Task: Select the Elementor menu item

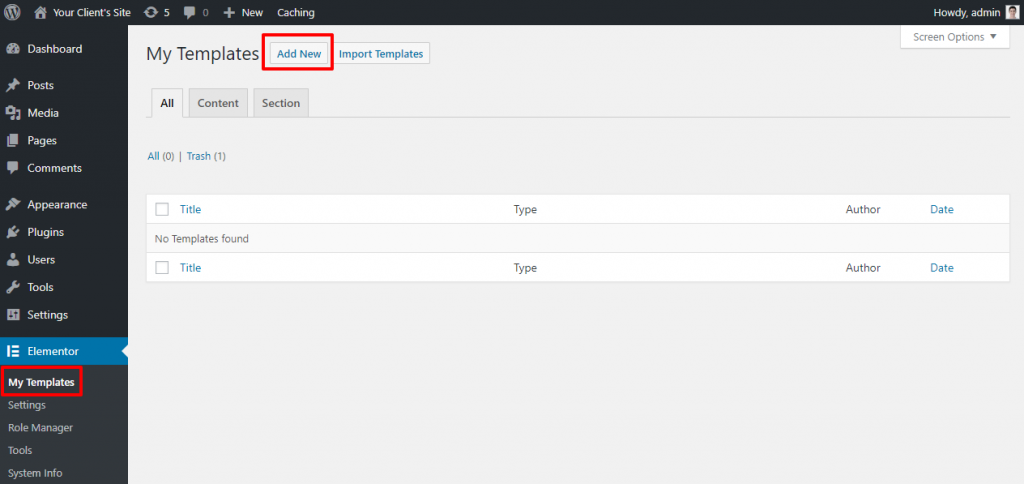Action: (x=64, y=351)
